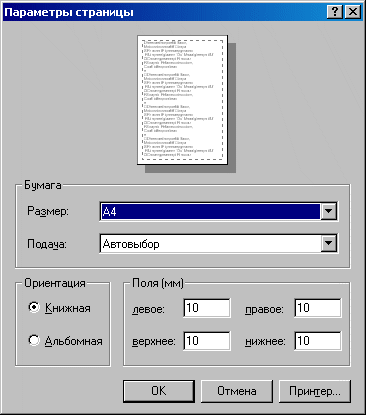This screenshot has height=416, width=367.
Task: Select the Книжная orientation radio button
Action: pos(34,307)
